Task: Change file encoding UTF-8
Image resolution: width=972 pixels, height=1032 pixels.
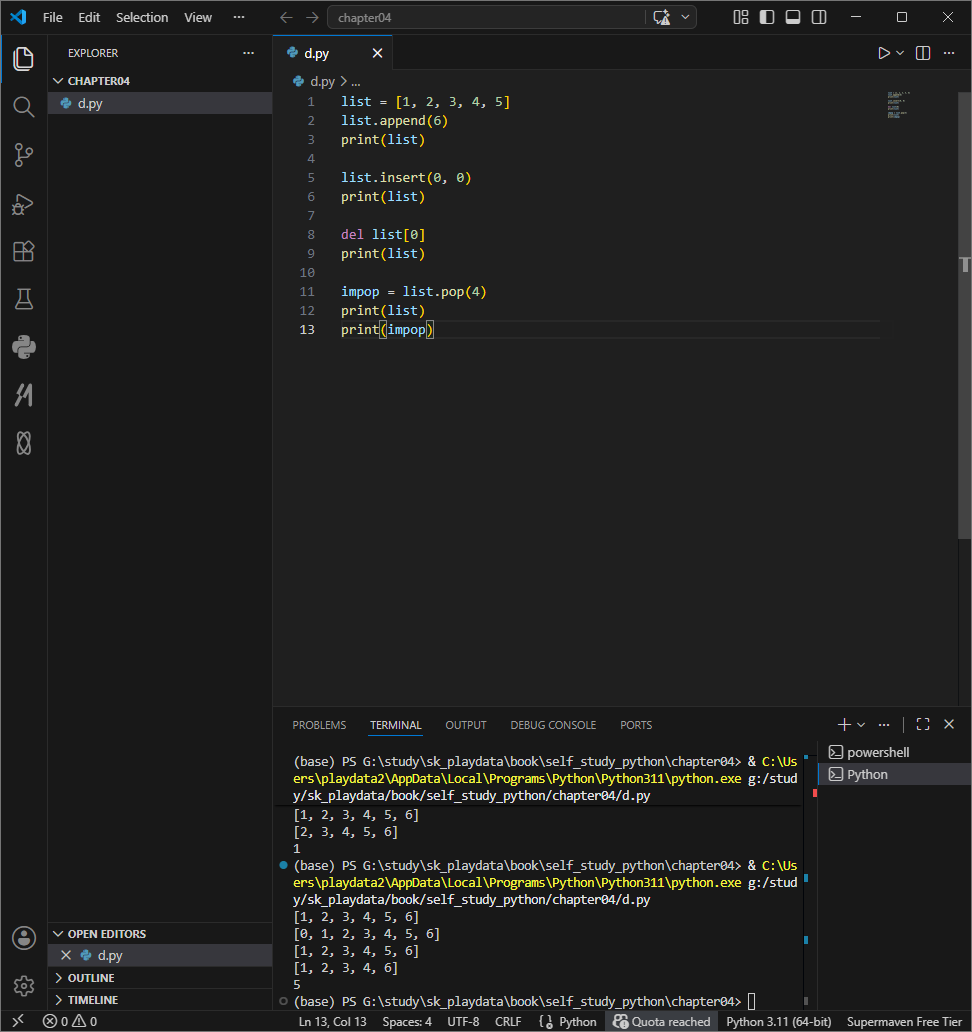Action: point(463,1021)
